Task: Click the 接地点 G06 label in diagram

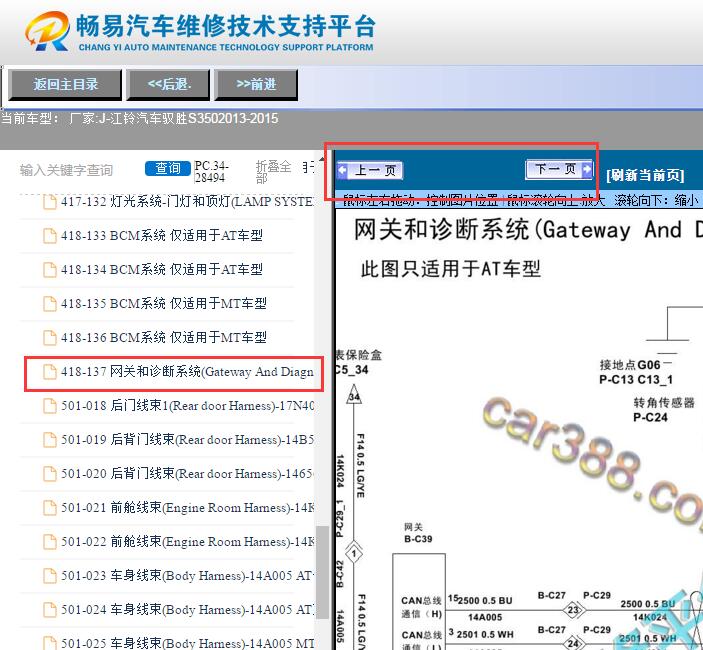Action: point(630,365)
